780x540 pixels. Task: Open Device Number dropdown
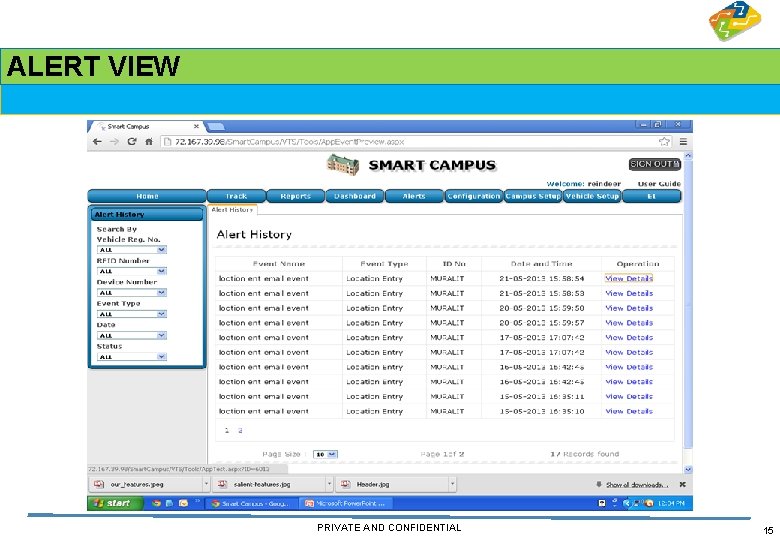pos(131,292)
